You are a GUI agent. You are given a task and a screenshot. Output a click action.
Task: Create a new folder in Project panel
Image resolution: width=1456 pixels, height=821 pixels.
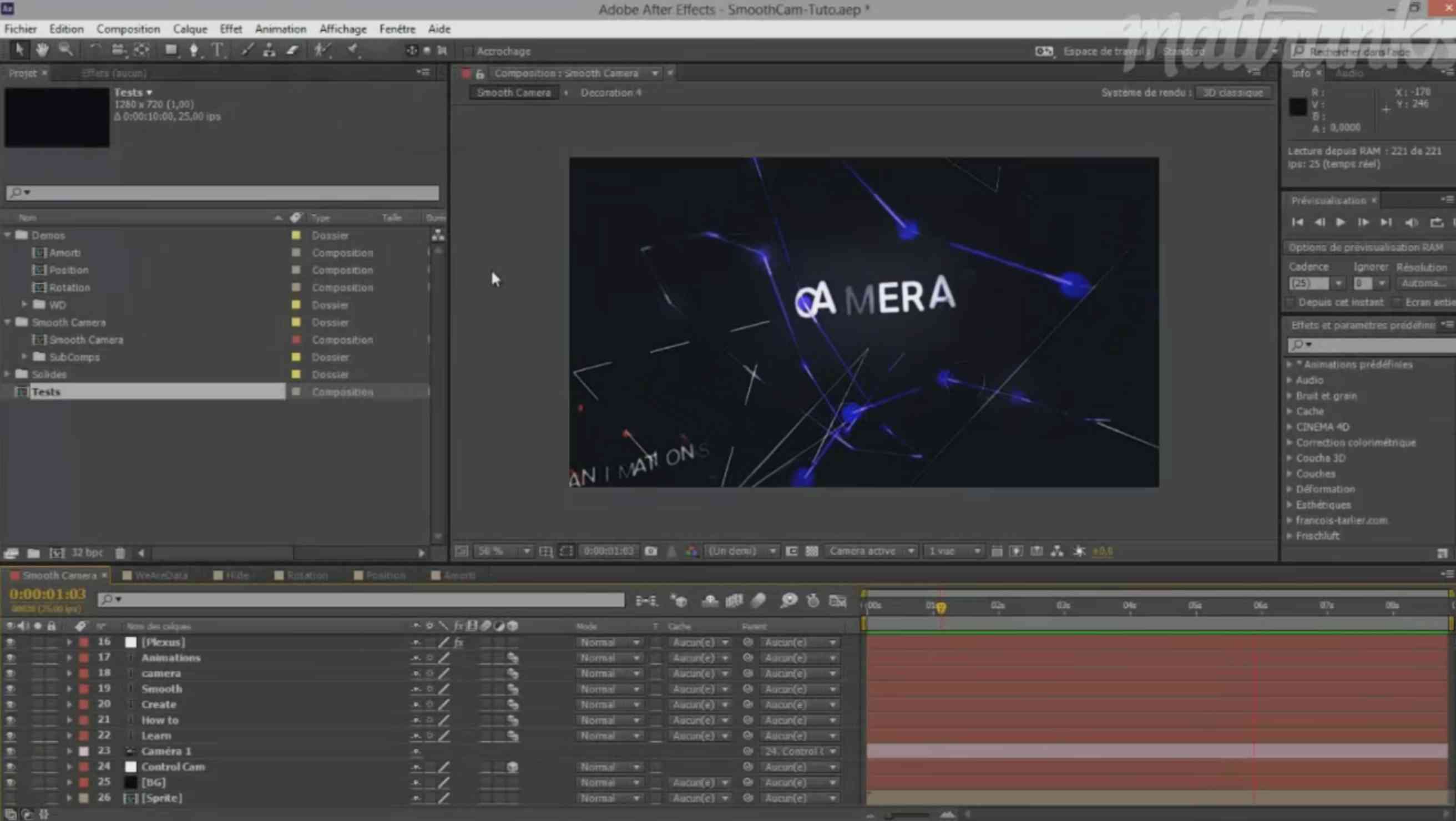tap(33, 553)
